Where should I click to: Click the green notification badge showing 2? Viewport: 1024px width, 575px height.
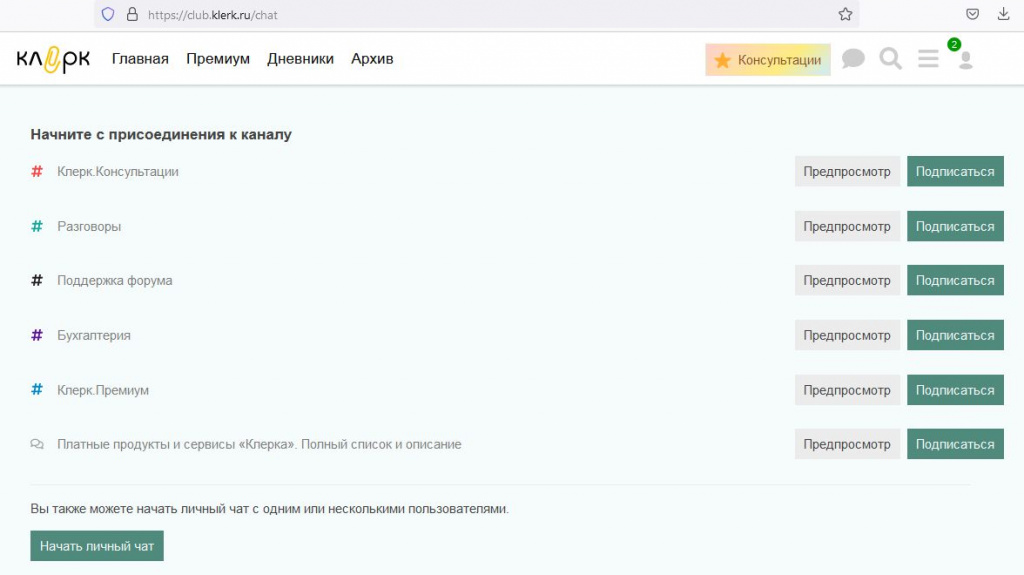pos(954,44)
